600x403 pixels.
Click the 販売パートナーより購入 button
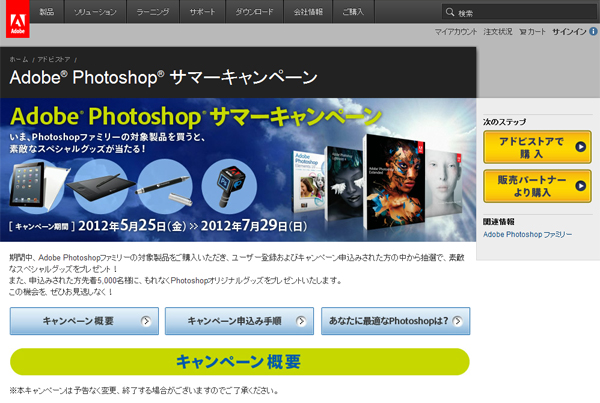pyautogui.click(x=537, y=186)
